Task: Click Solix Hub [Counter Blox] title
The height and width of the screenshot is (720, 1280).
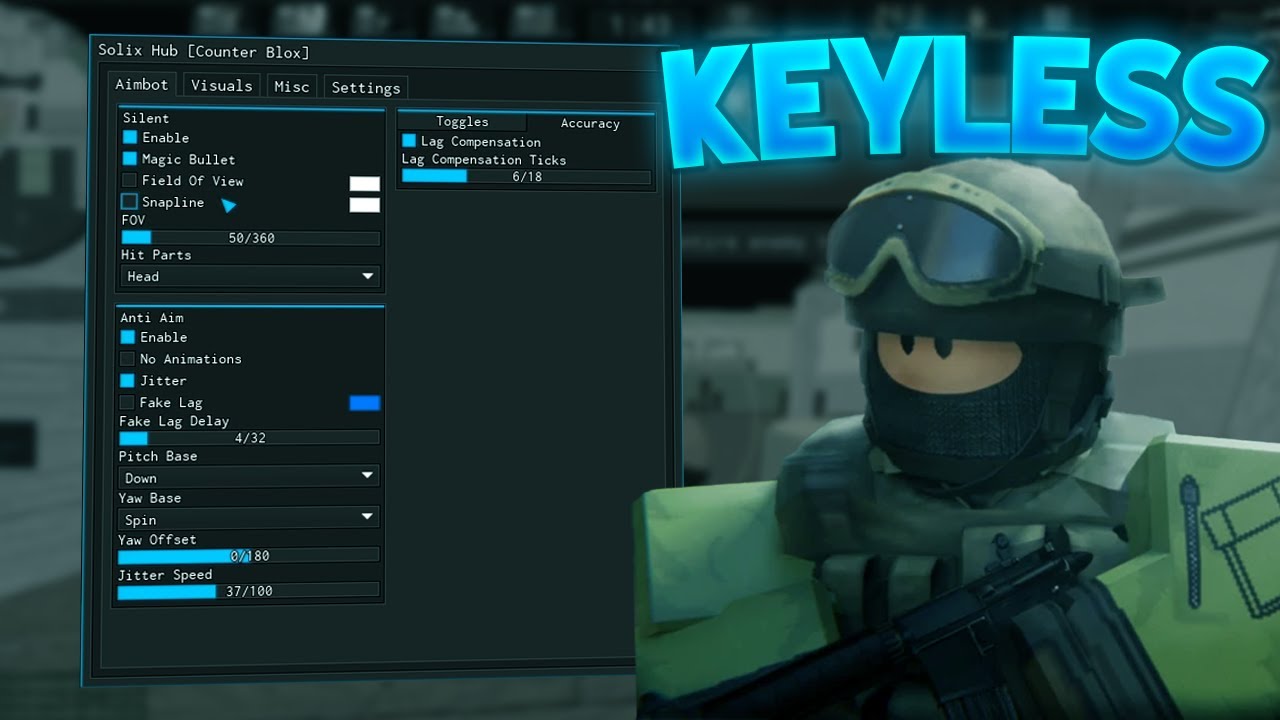Action: tap(204, 51)
